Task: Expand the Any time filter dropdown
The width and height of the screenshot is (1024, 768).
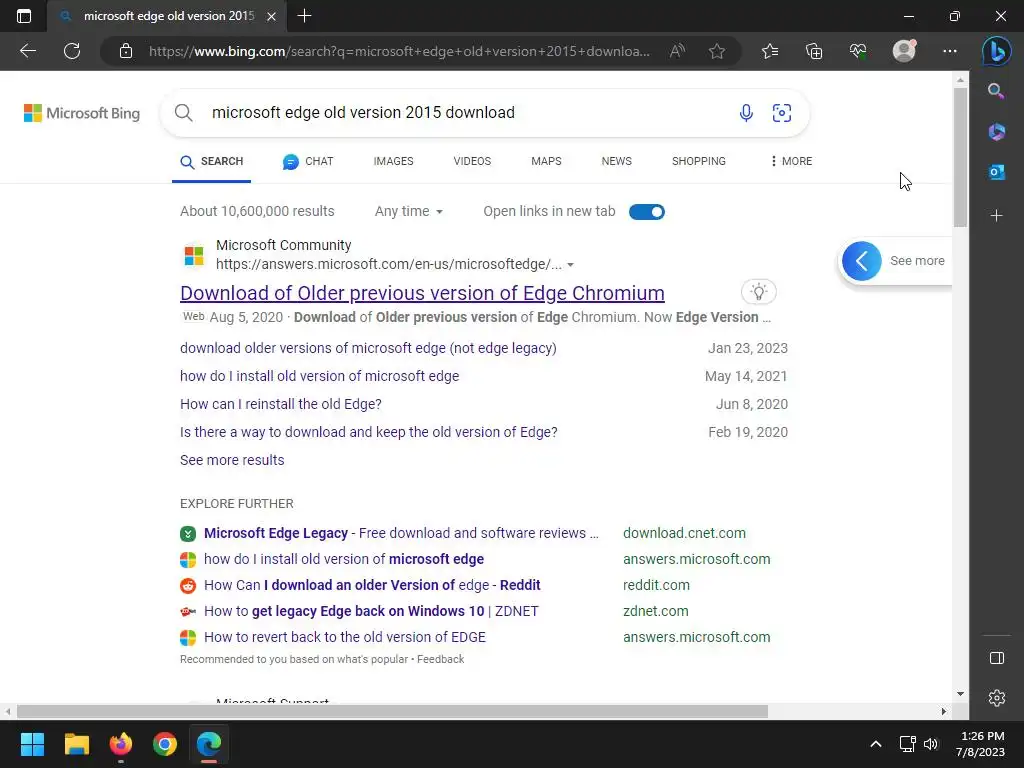Action: (x=409, y=211)
